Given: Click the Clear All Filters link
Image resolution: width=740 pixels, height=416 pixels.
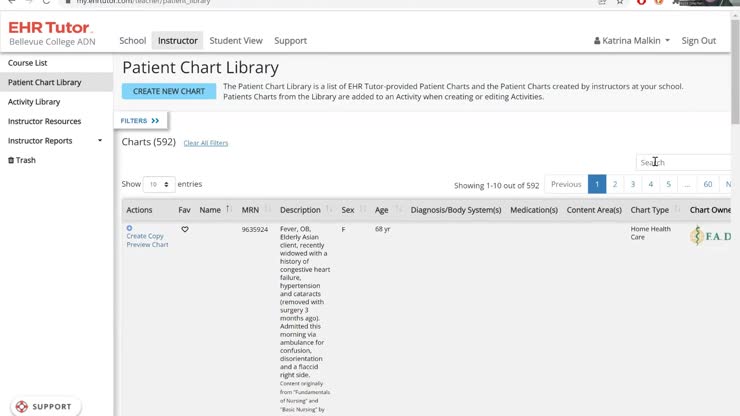Looking at the screenshot, I should pos(205,143).
